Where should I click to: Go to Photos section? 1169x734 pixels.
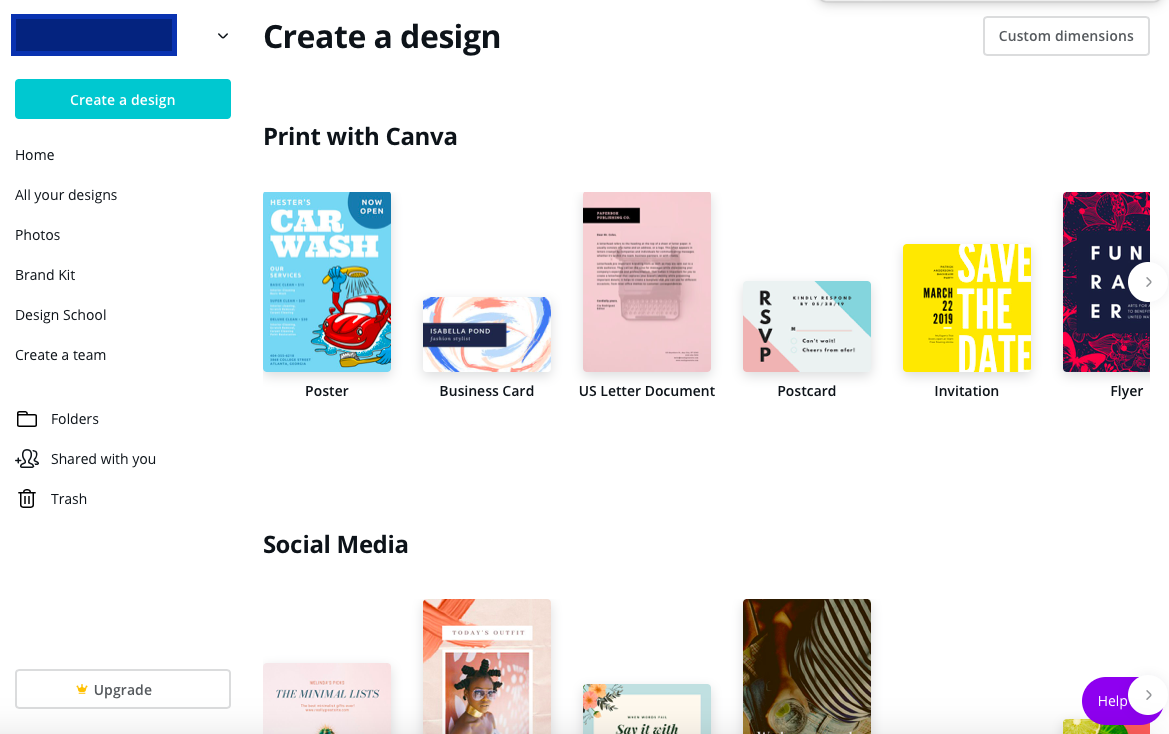click(x=38, y=235)
